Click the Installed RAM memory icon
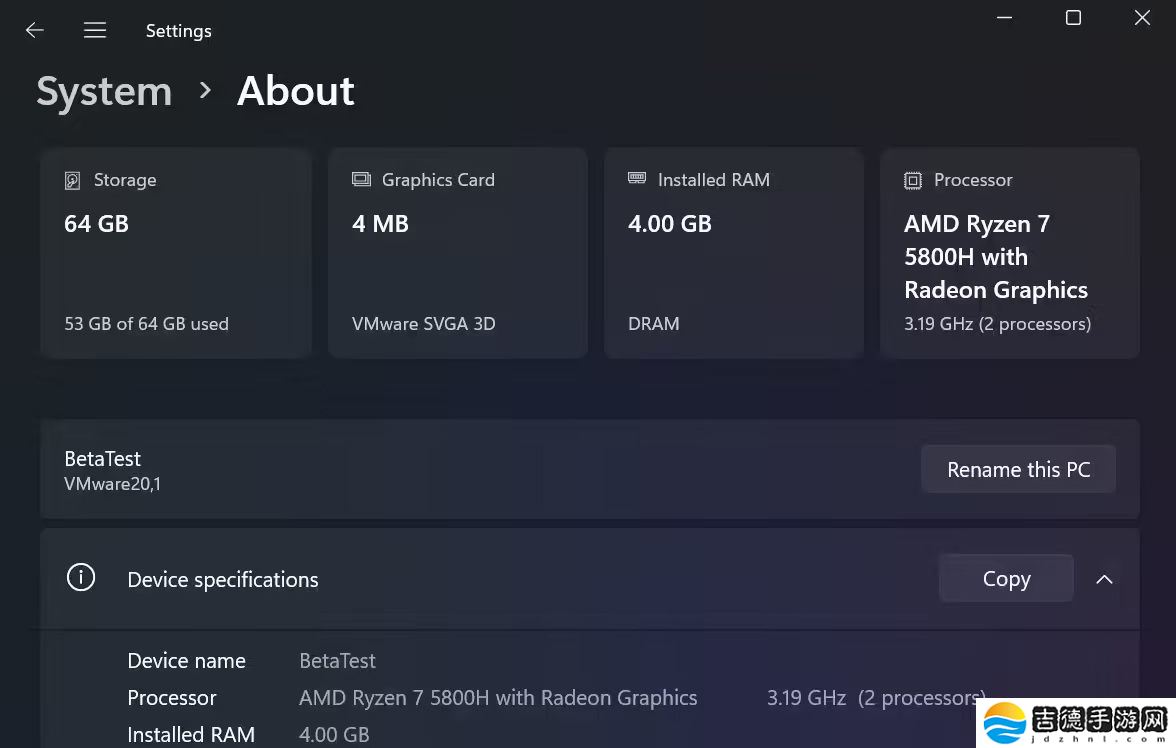 (637, 179)
